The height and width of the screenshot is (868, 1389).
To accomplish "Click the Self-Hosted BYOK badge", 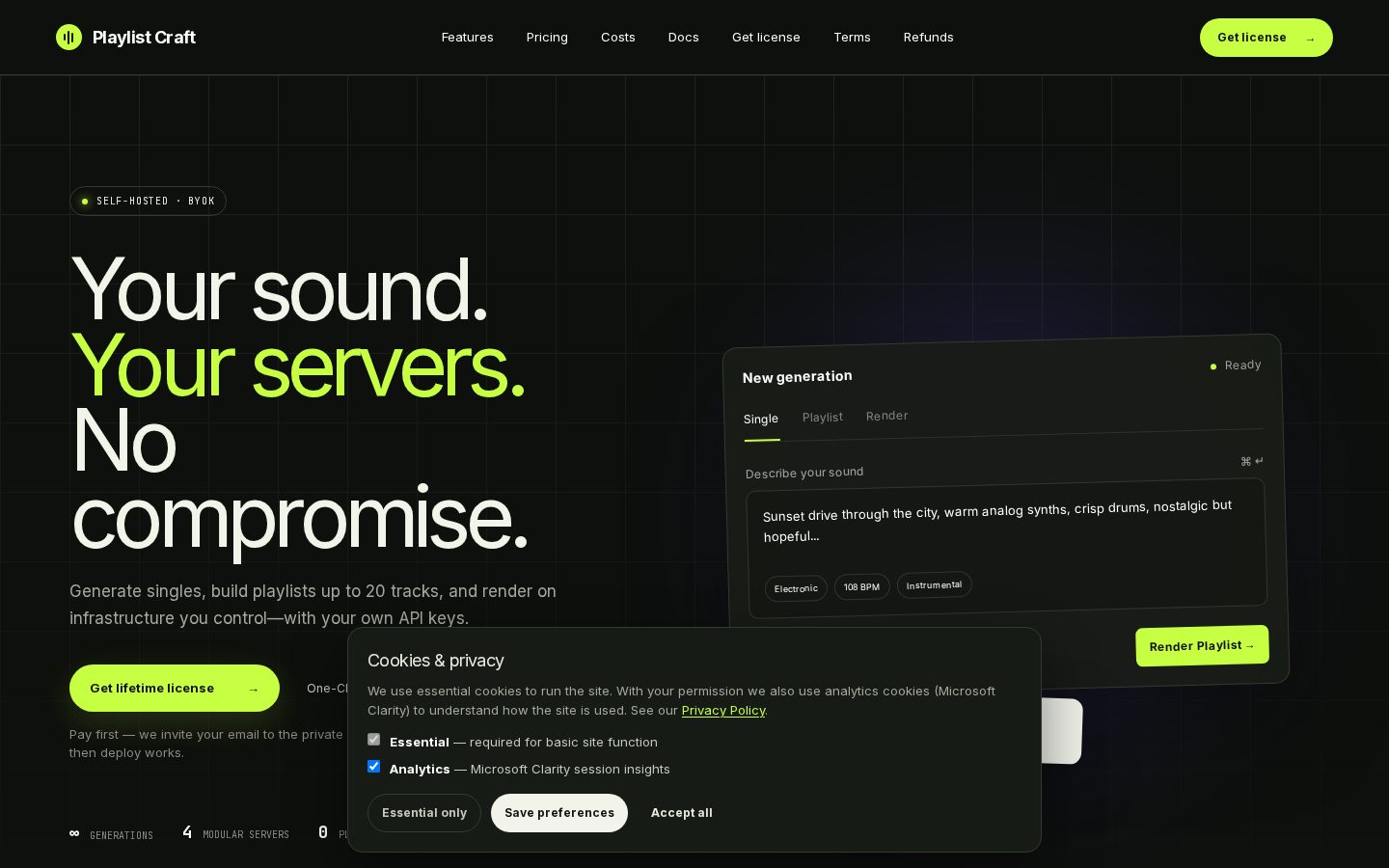I will pos(148,201).
